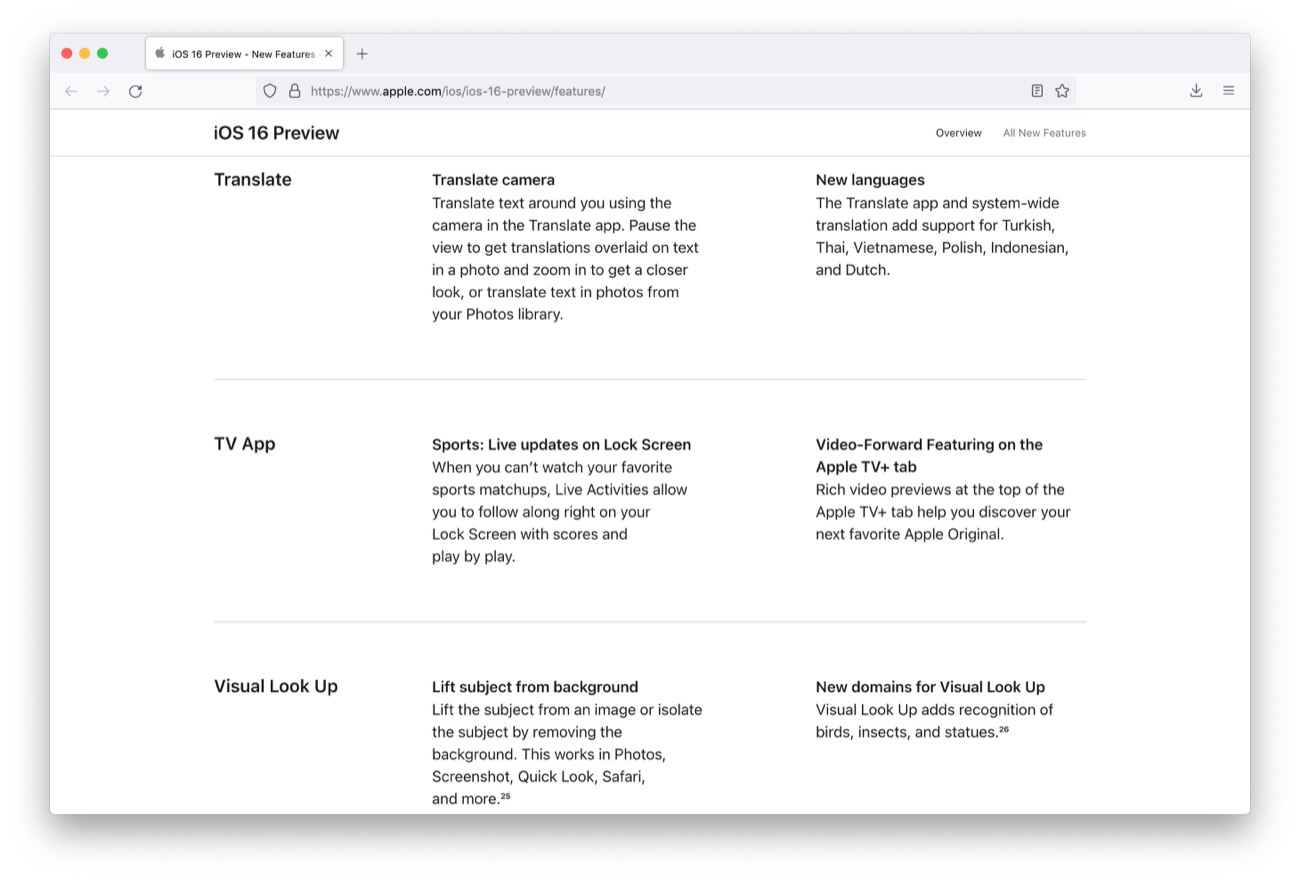
Task: Click the site security padlock icon
Action: [x=294, y=91]
